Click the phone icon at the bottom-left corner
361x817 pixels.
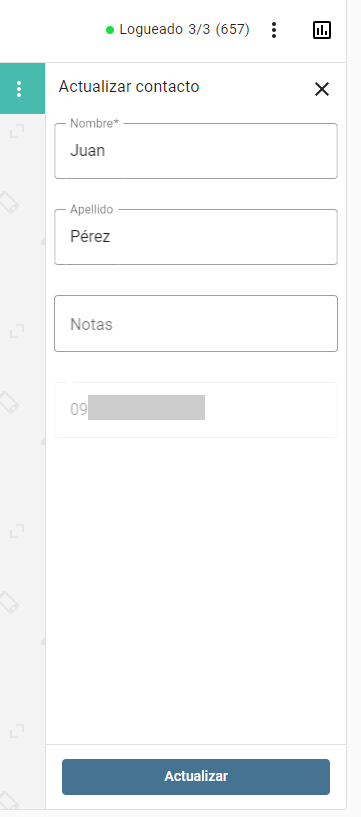pos(9,800)
